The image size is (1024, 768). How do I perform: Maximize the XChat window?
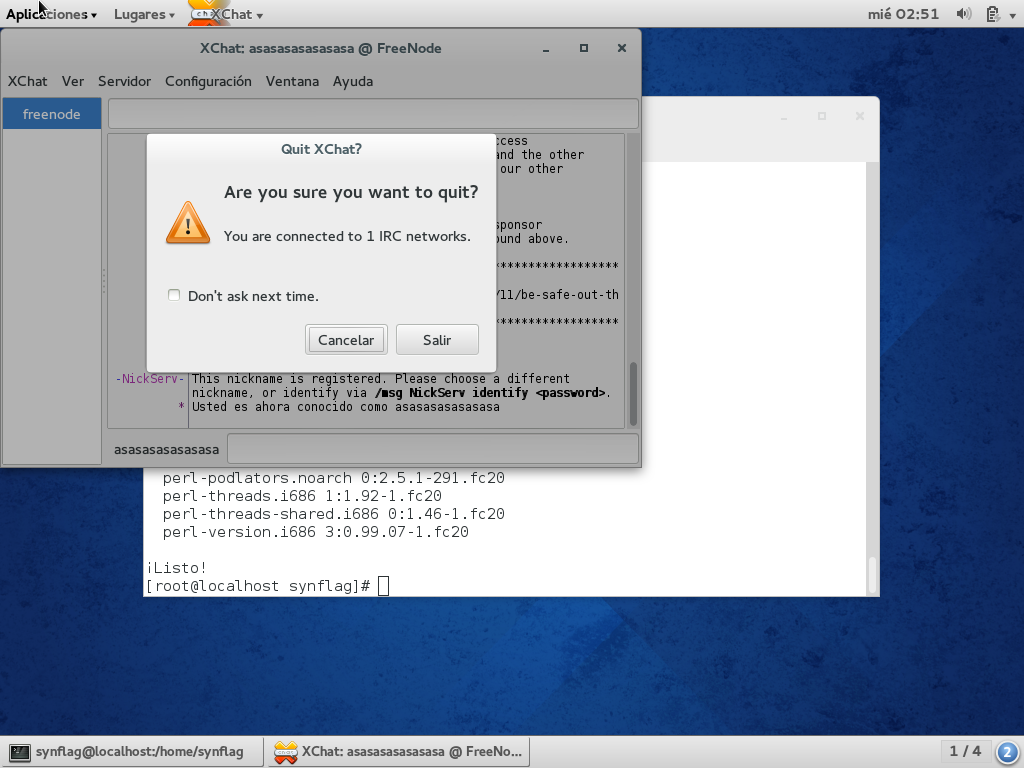tap(584, 48)
